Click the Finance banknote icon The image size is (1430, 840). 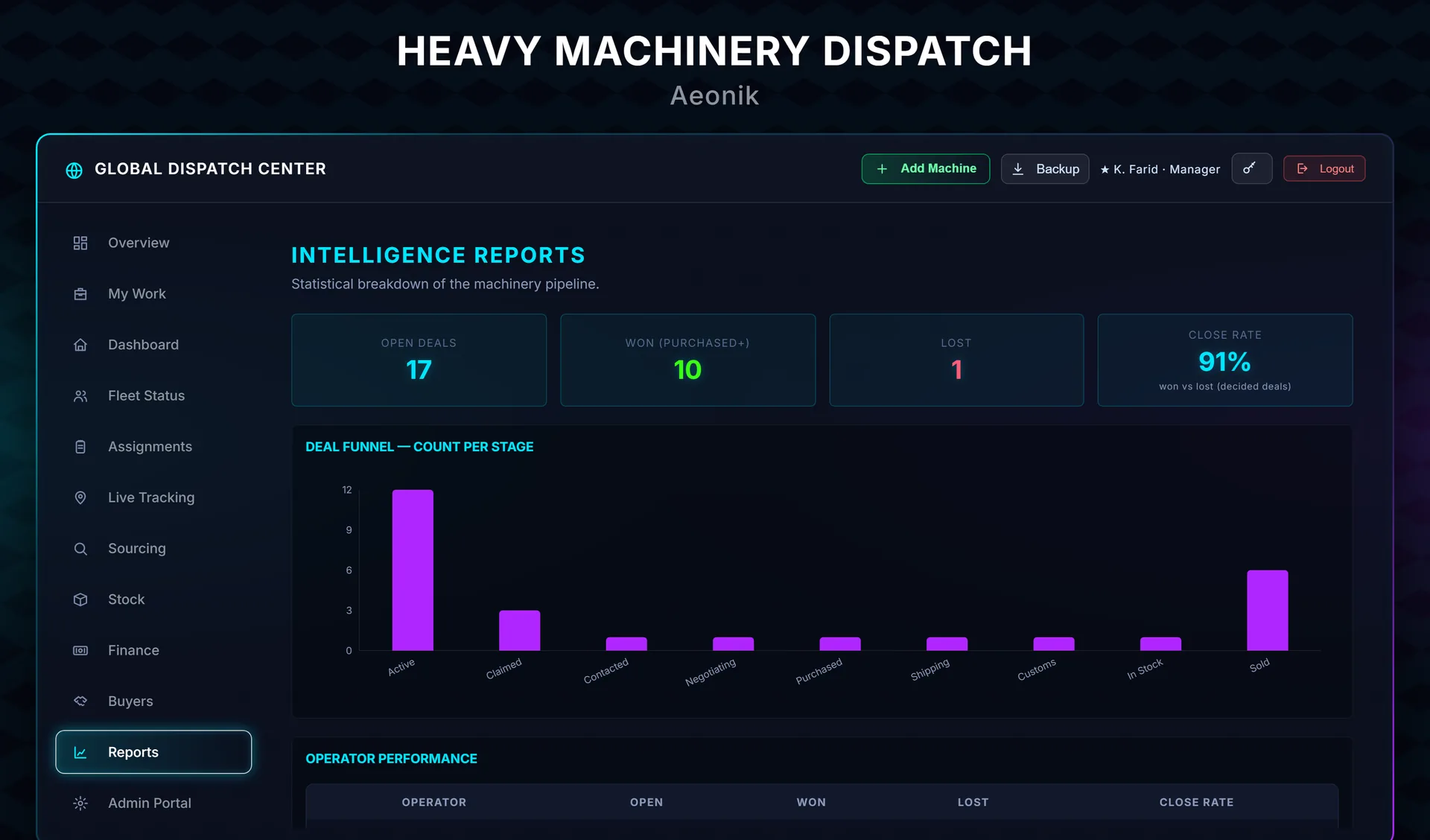point(80,651)
